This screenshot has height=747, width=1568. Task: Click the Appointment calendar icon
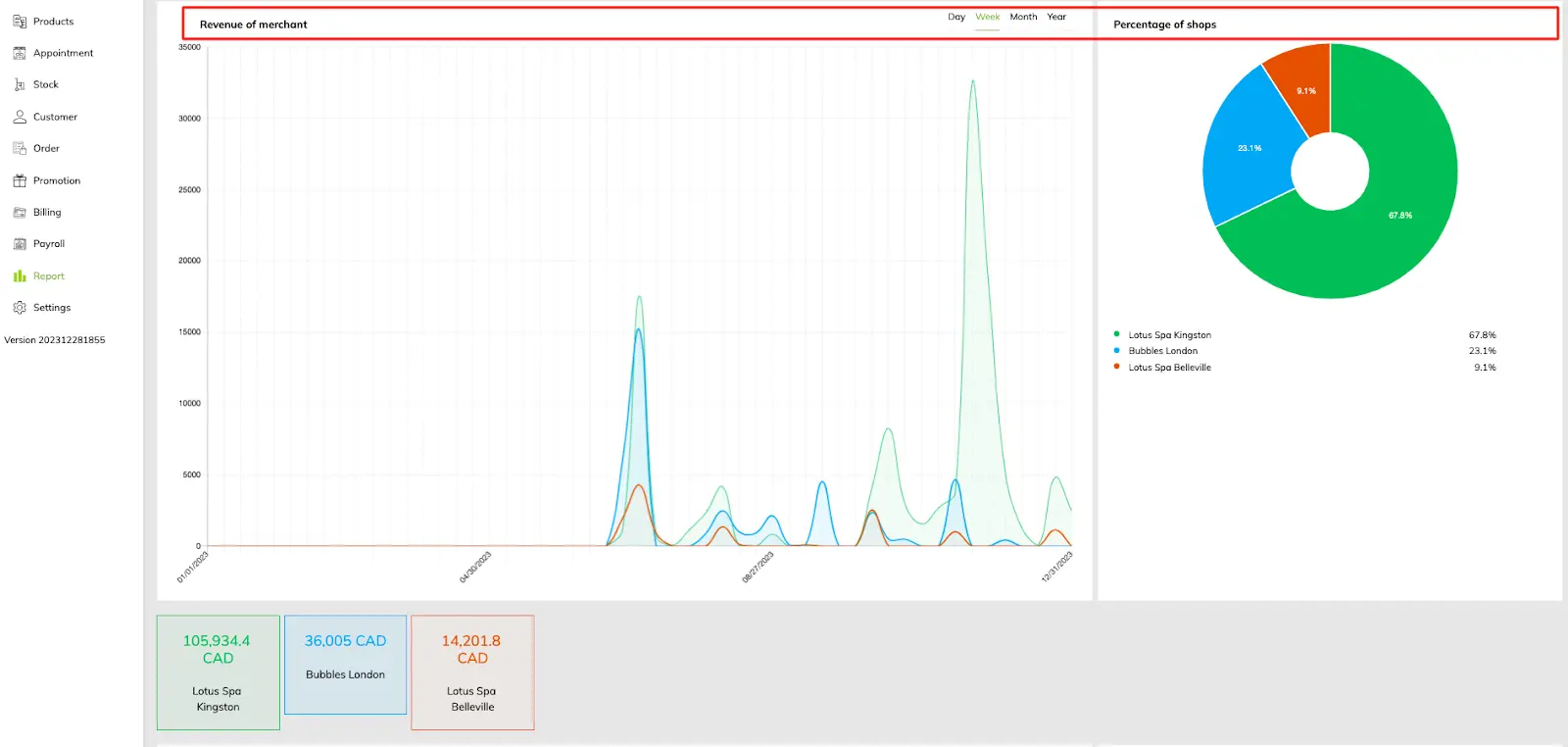(20, 53)
